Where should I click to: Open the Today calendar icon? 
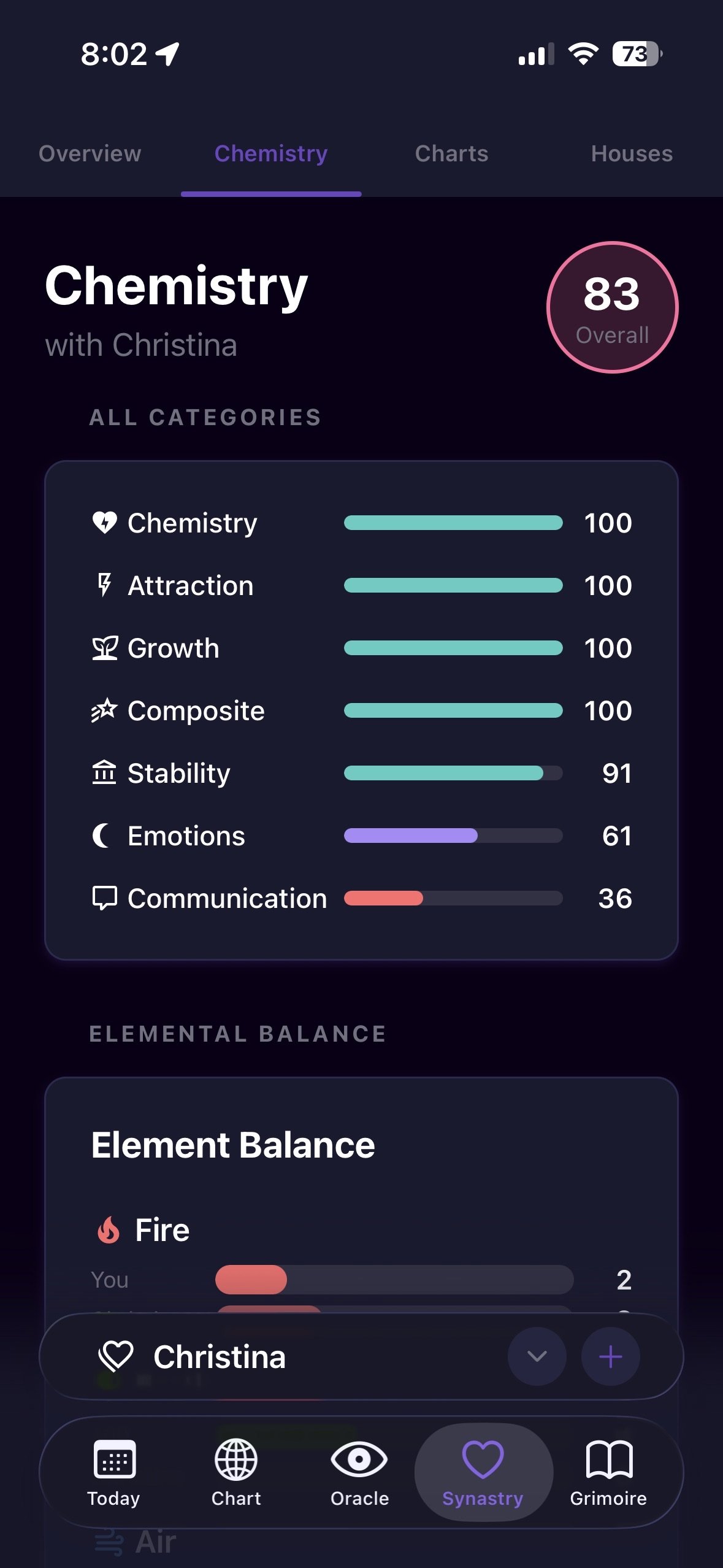114,1459
